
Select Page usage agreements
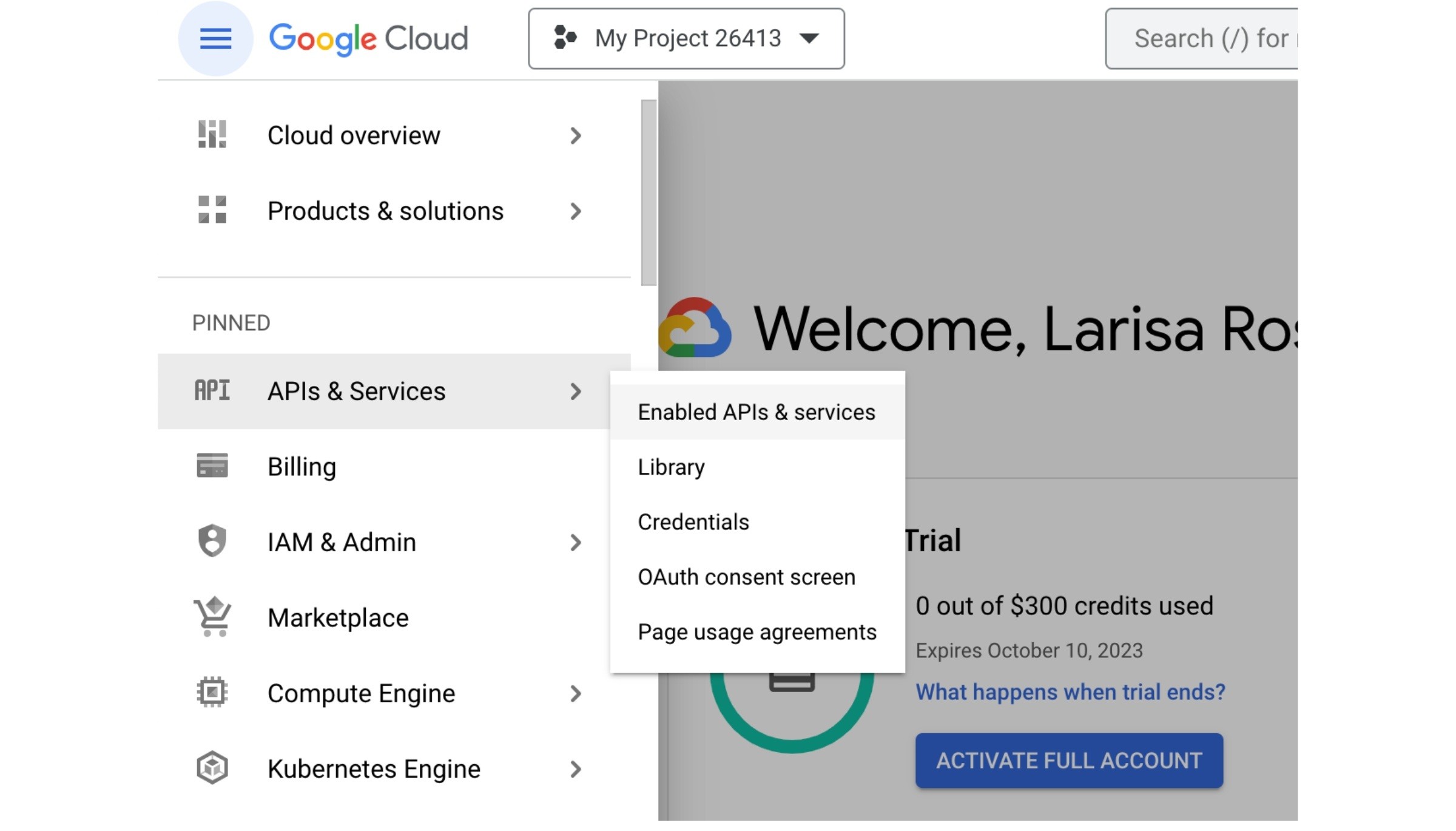[757, 633]
